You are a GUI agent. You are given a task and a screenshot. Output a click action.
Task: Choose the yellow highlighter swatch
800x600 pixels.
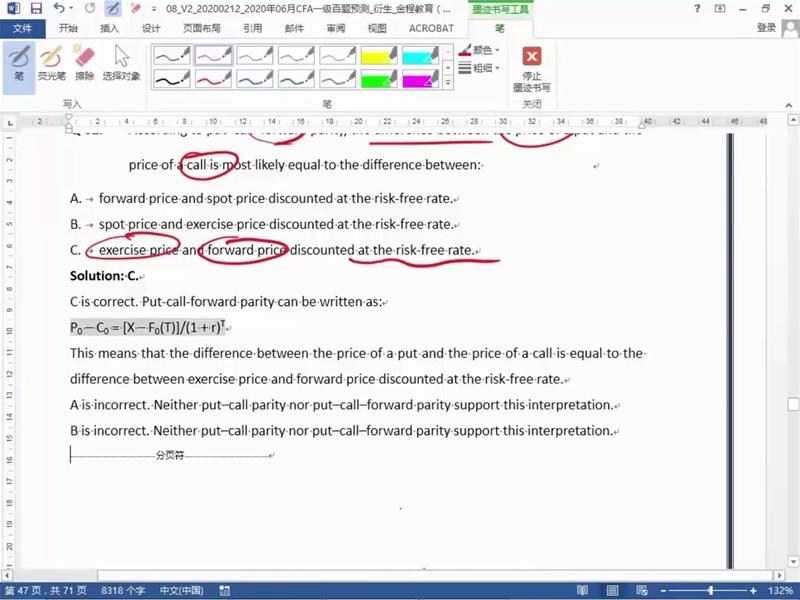(379, 55)
